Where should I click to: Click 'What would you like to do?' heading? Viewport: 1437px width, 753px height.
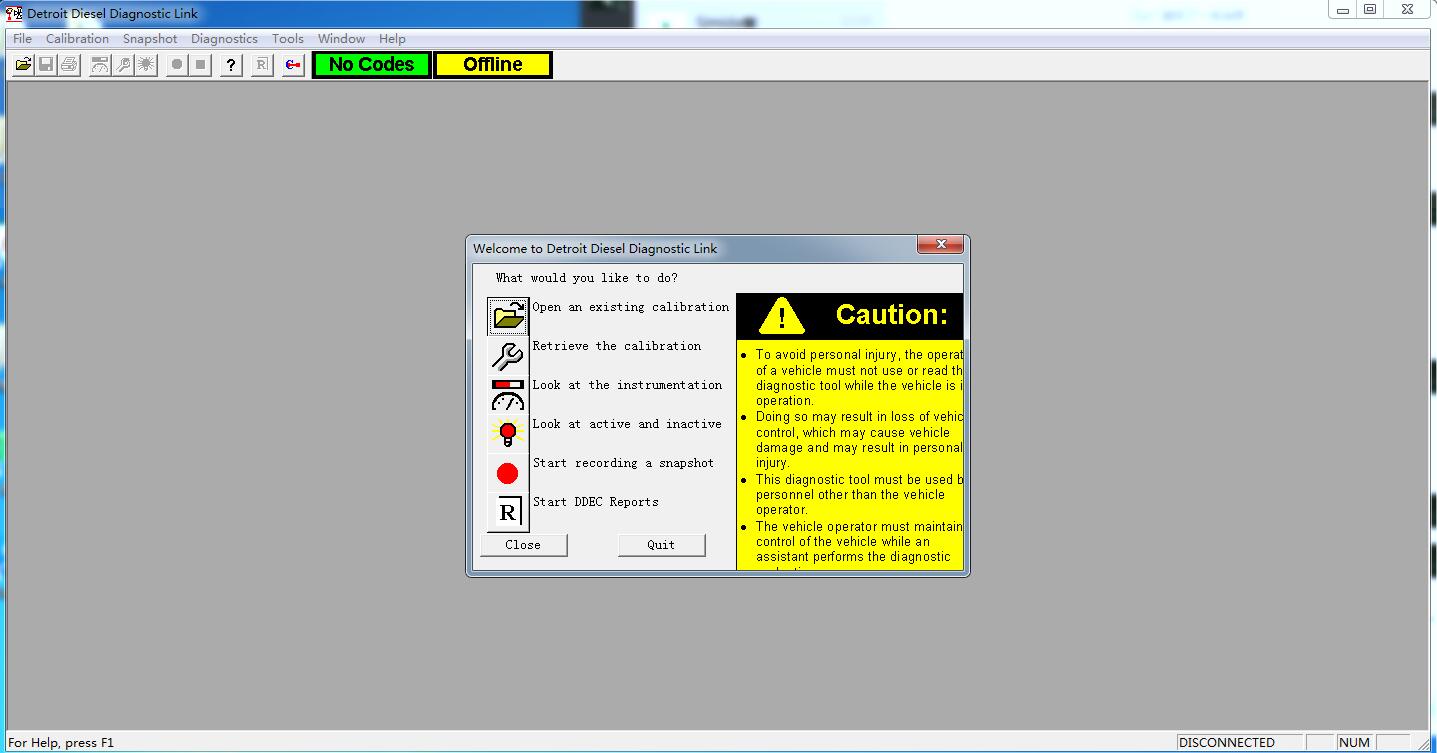586,278
